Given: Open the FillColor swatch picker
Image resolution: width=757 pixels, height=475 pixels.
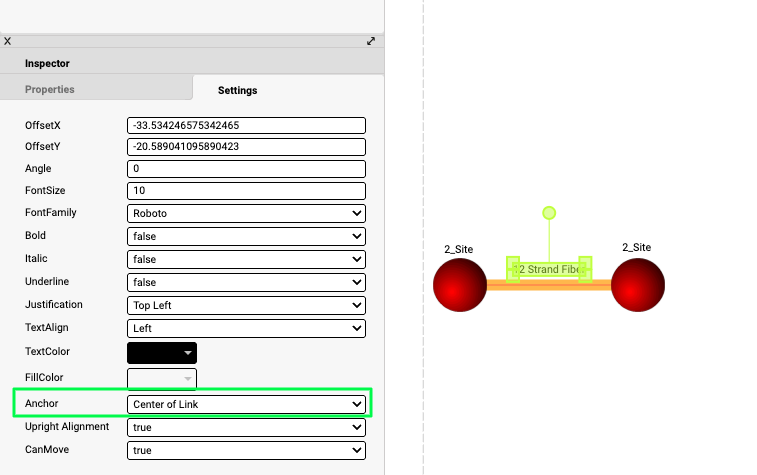Looking at the screenshot, I should [162, 378].
